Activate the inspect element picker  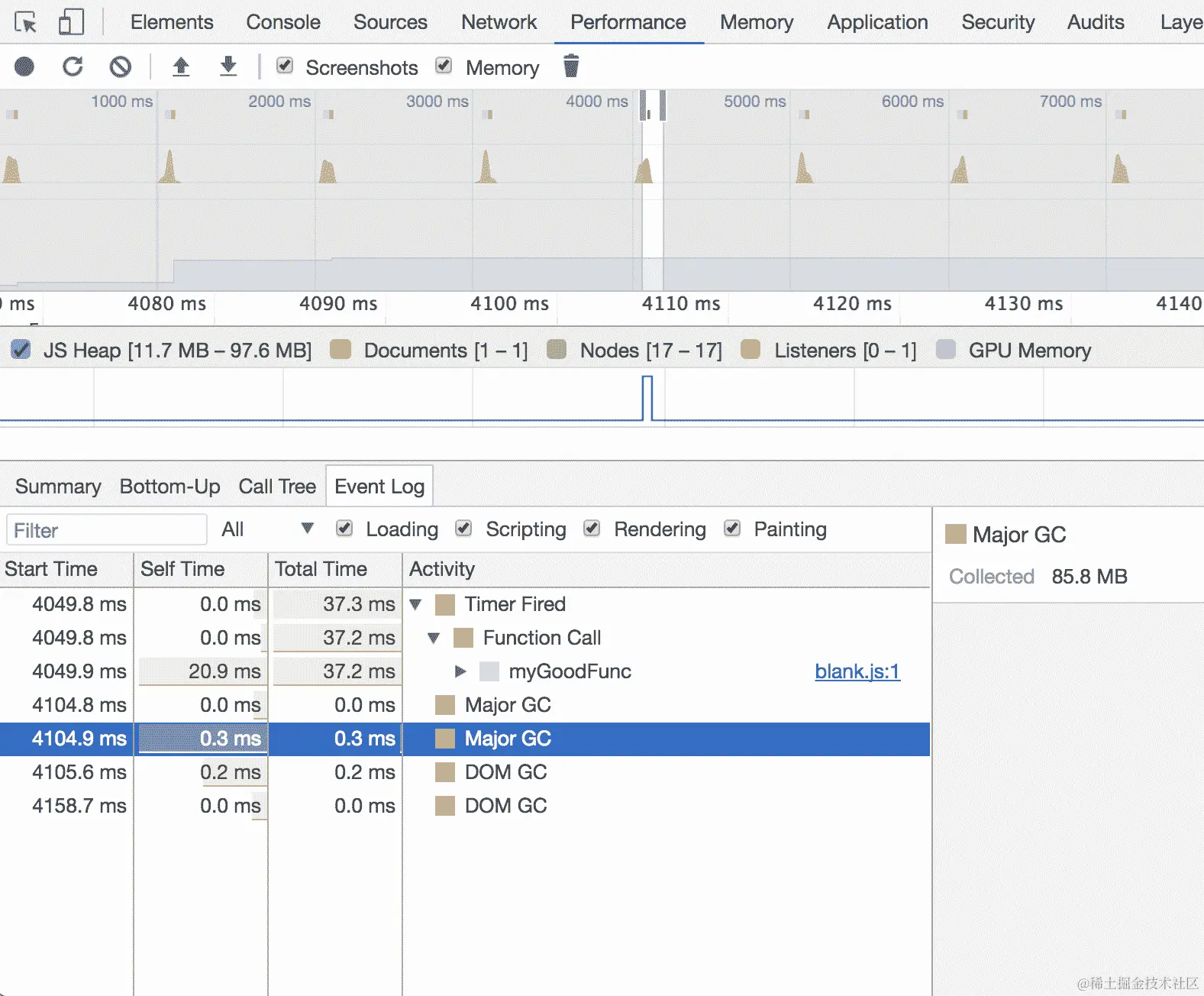point(25,22)
